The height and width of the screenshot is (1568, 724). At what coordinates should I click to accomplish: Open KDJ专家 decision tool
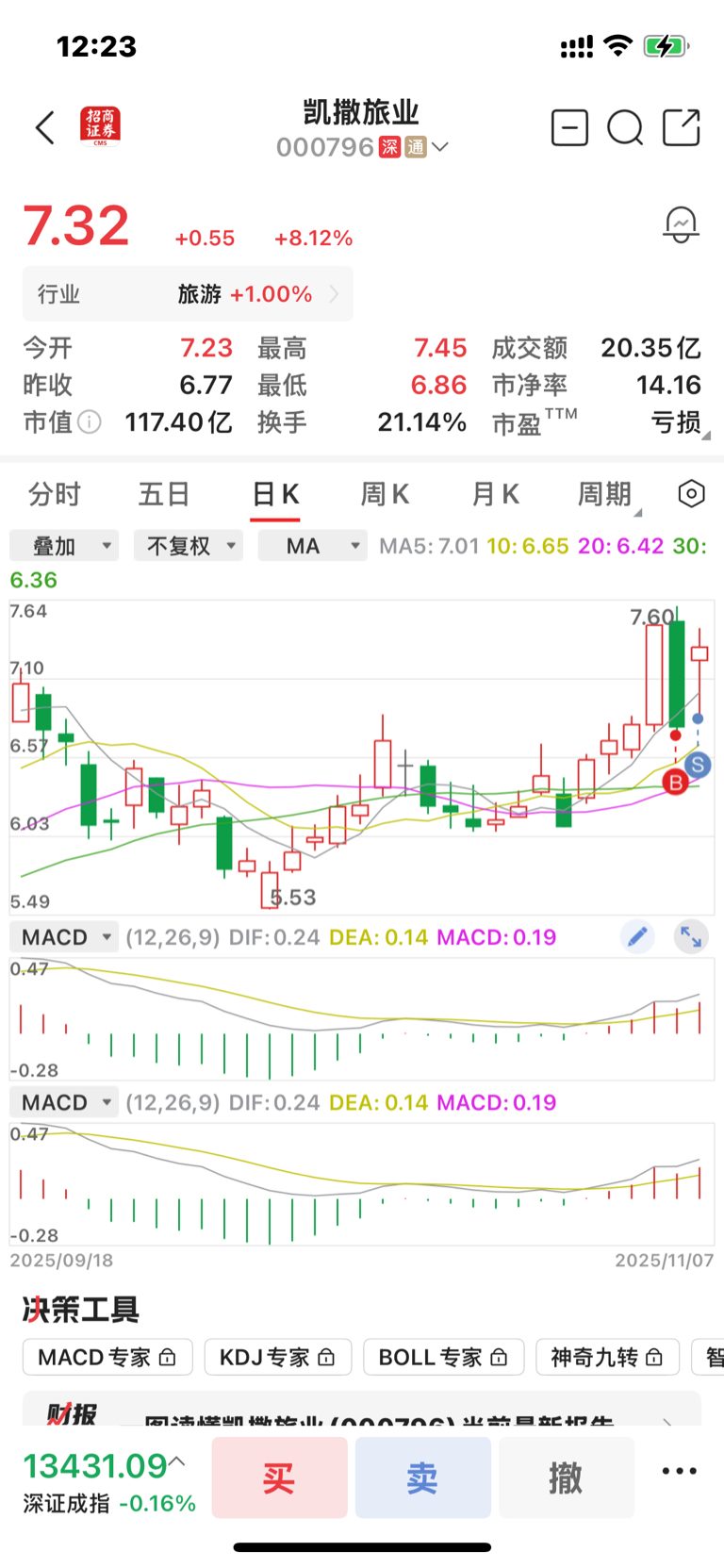tap(278, 1357)
